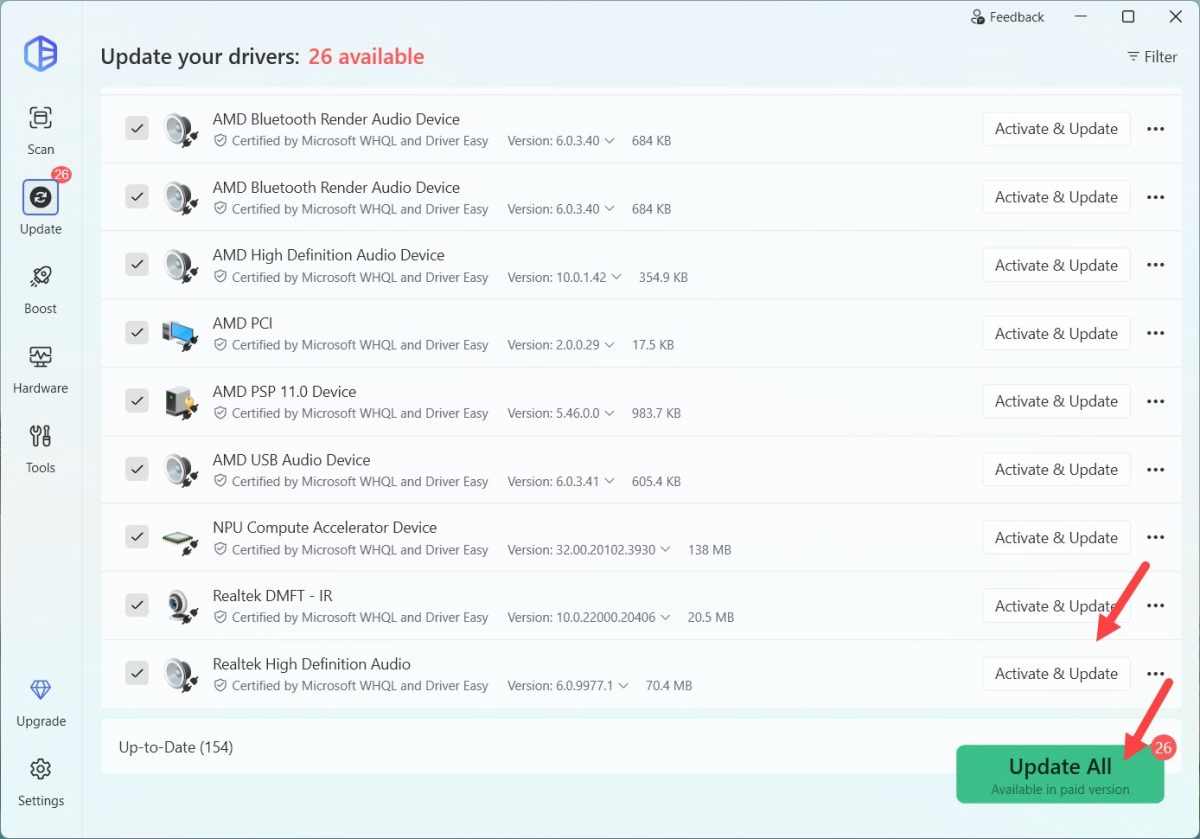Activate & Update Realtek DMFT - IR
This screenshot has height=839, width=1200.
pos(1056,605)
